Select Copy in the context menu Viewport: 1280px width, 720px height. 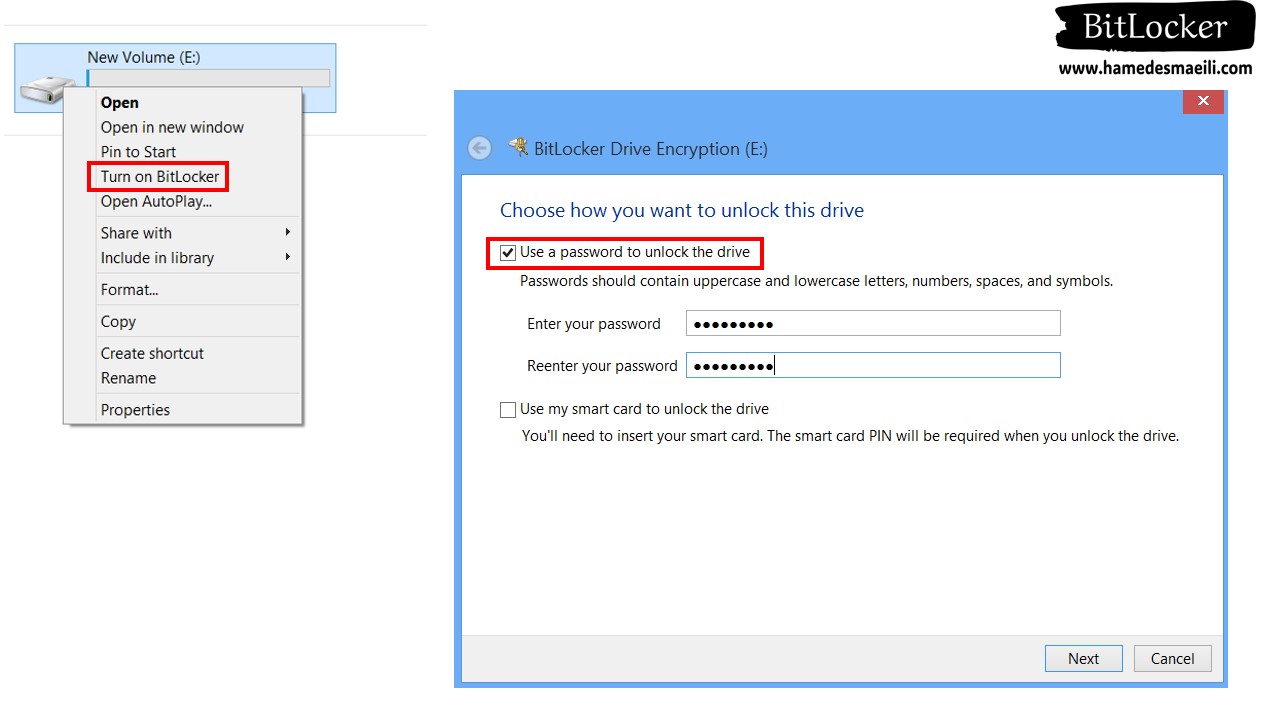(x=183, y=322)
